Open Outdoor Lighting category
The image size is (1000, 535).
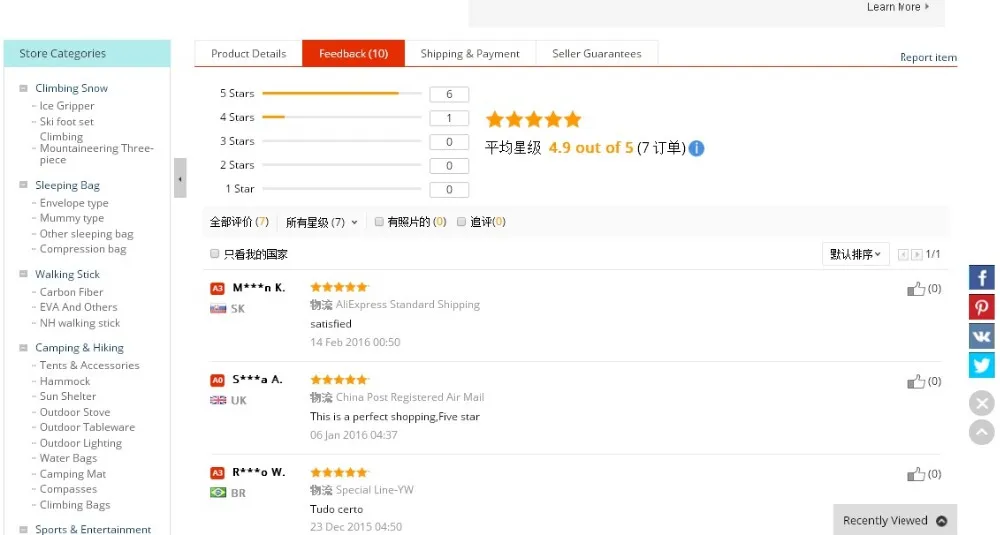coord(80,443)
